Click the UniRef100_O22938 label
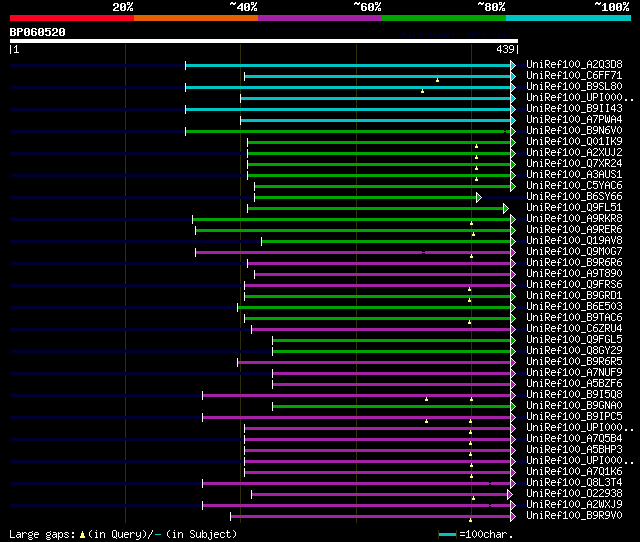Image resolution: width=640 pixels, height=542 pixels. 574,494
